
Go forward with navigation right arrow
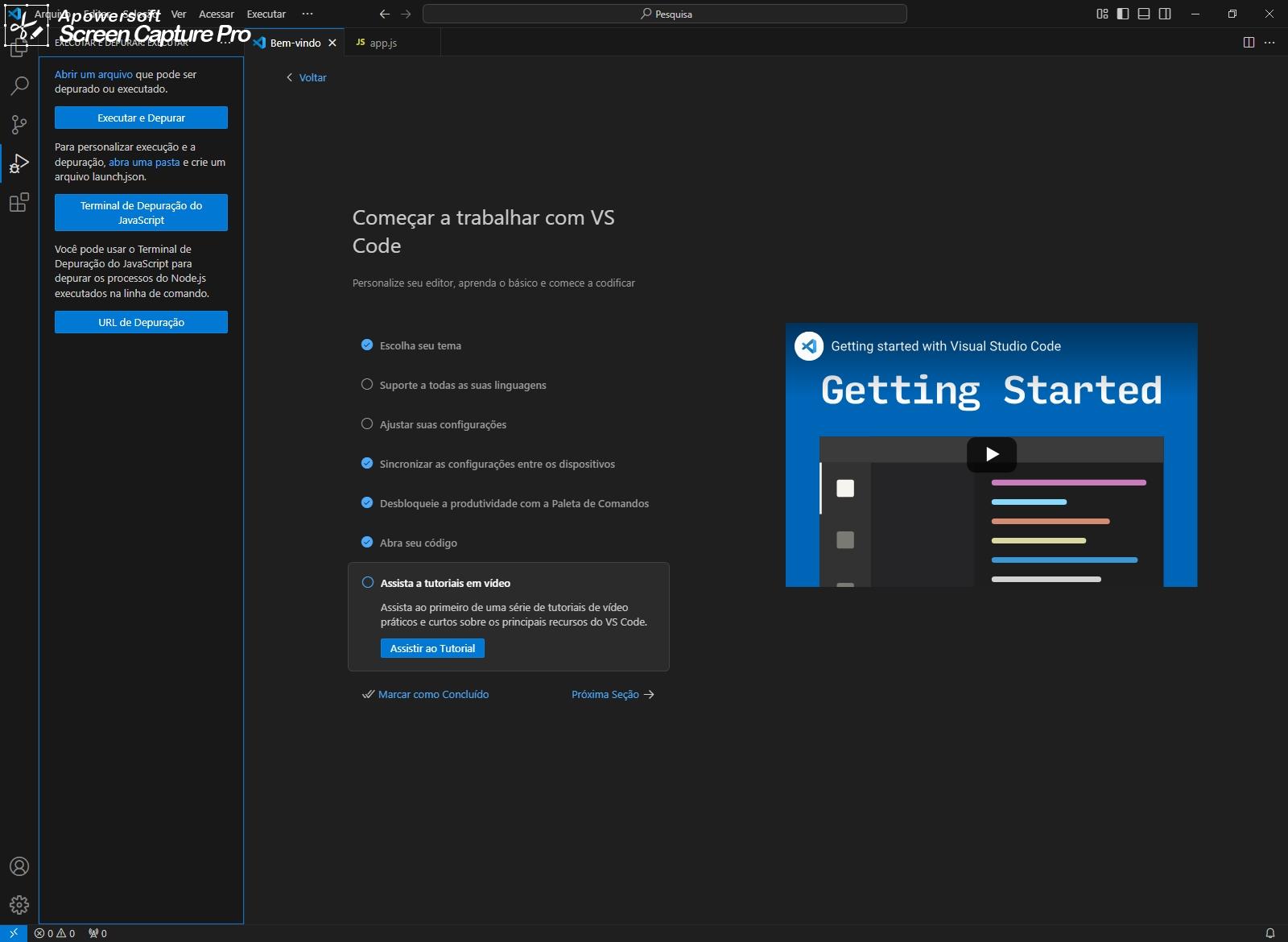click(406, 14)
